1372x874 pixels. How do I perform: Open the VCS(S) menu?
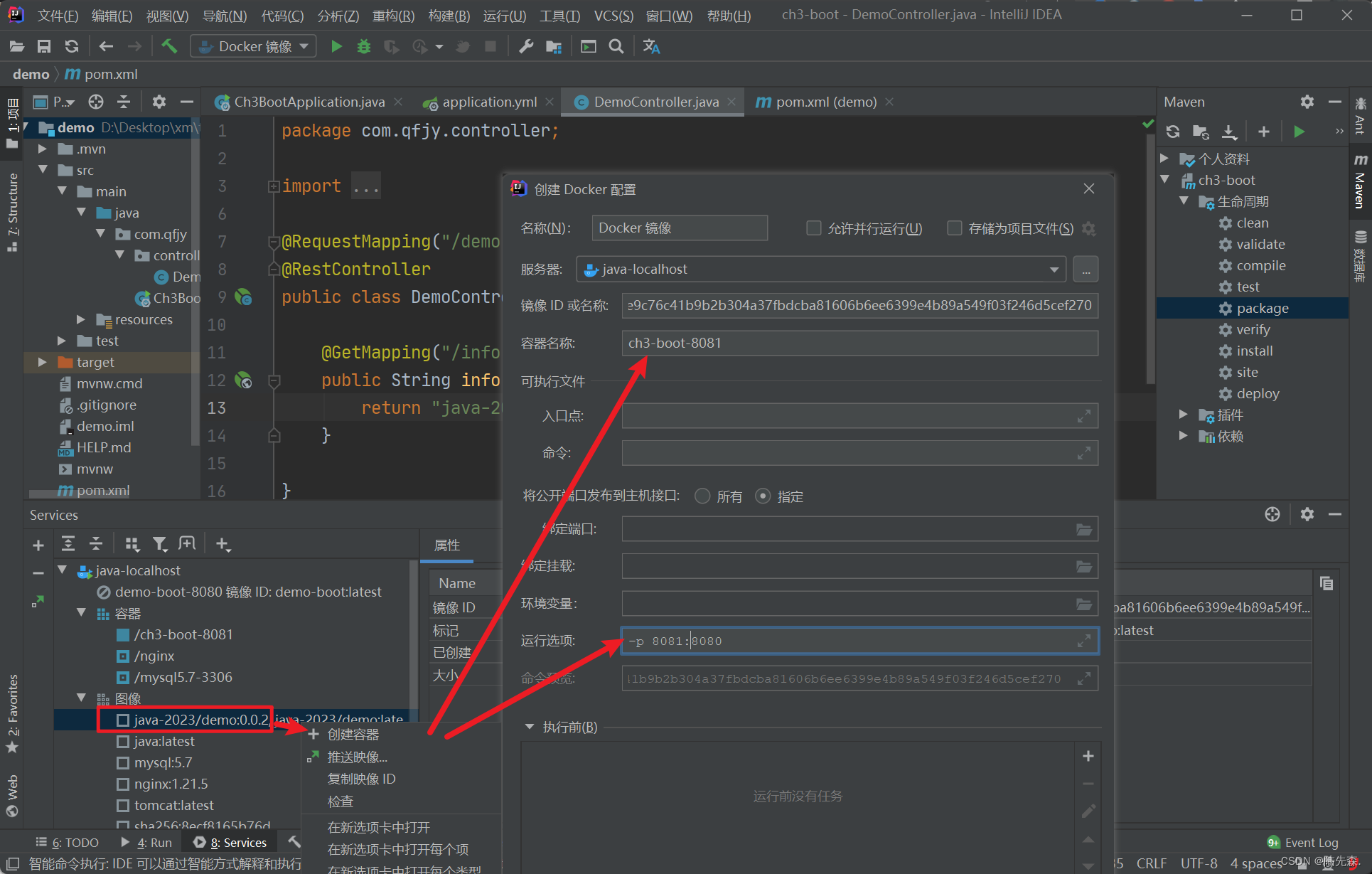tap(613, 16)
